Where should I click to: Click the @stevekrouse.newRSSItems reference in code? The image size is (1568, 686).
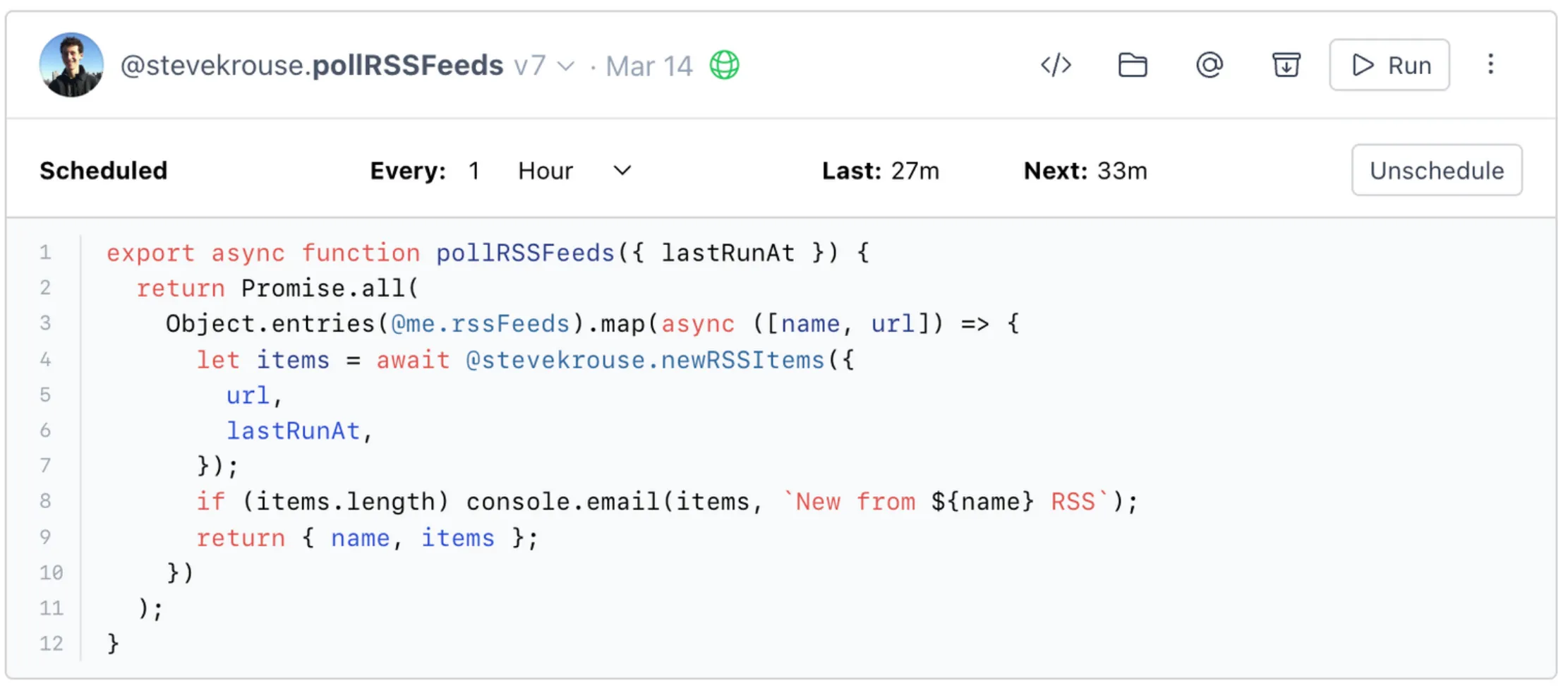[645, 360]
